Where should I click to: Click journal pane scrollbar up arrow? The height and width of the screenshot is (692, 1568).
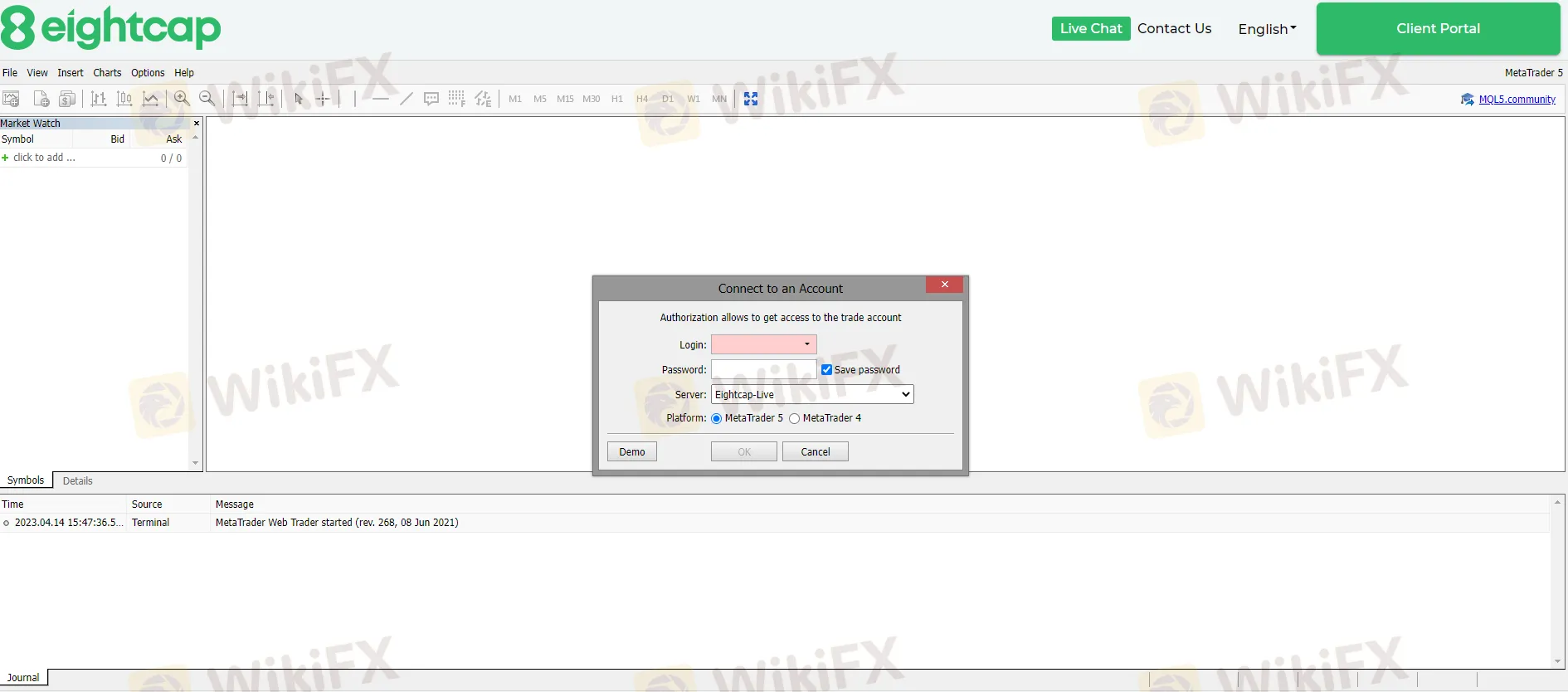pyautogui.click(x=1557, y=502)
